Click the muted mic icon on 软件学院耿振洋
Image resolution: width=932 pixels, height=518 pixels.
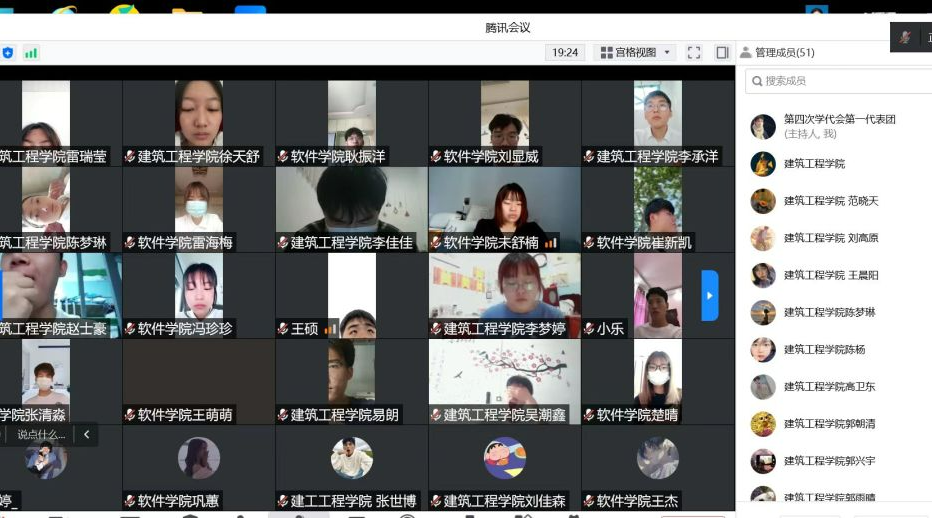283,157
